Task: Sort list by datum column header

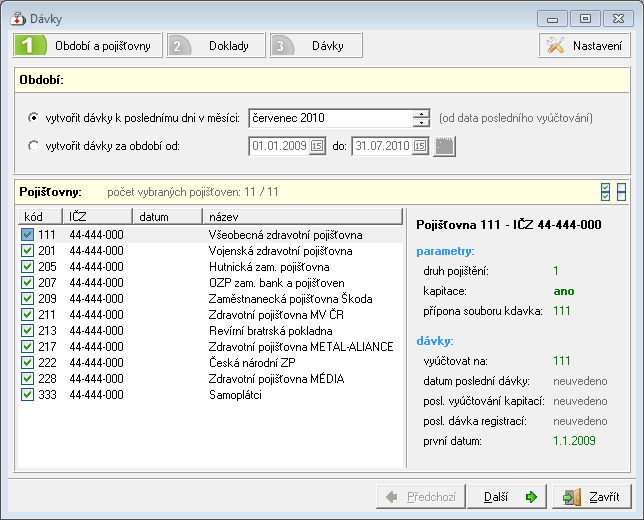Action: [168, 216]
